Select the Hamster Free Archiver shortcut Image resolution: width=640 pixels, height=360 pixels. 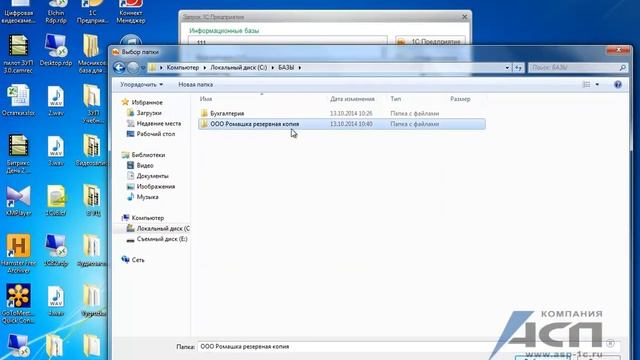pos(18,253)
